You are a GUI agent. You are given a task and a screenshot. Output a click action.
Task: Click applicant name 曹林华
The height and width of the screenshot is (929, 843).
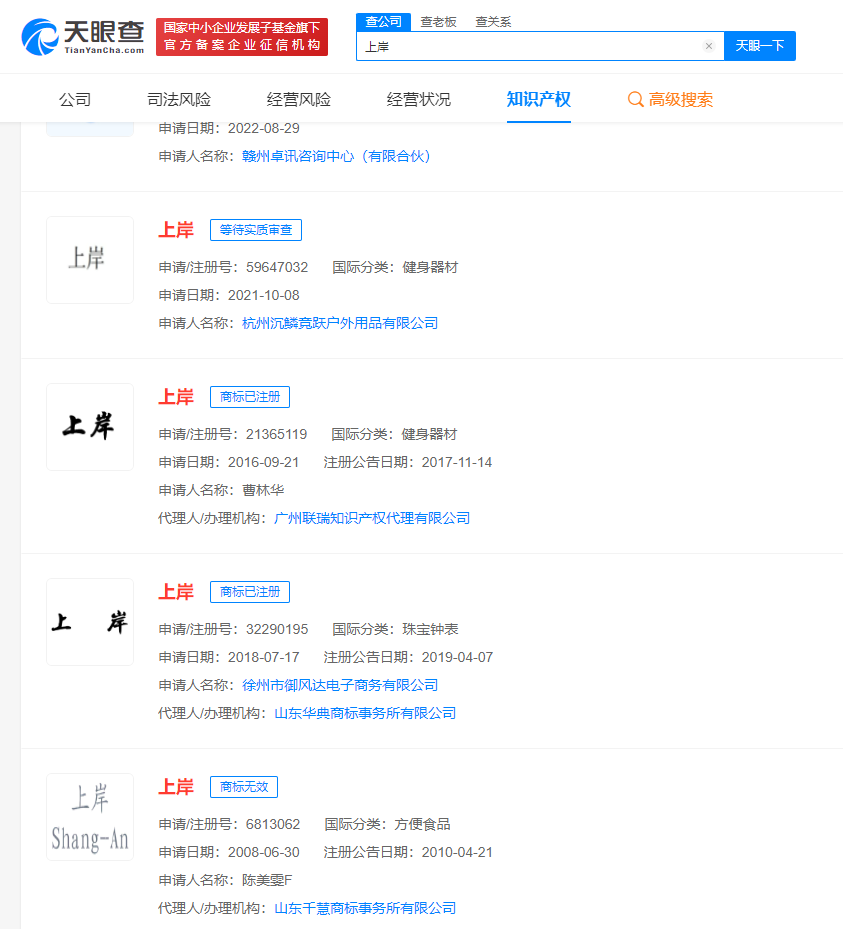click(x=263, y=491)
